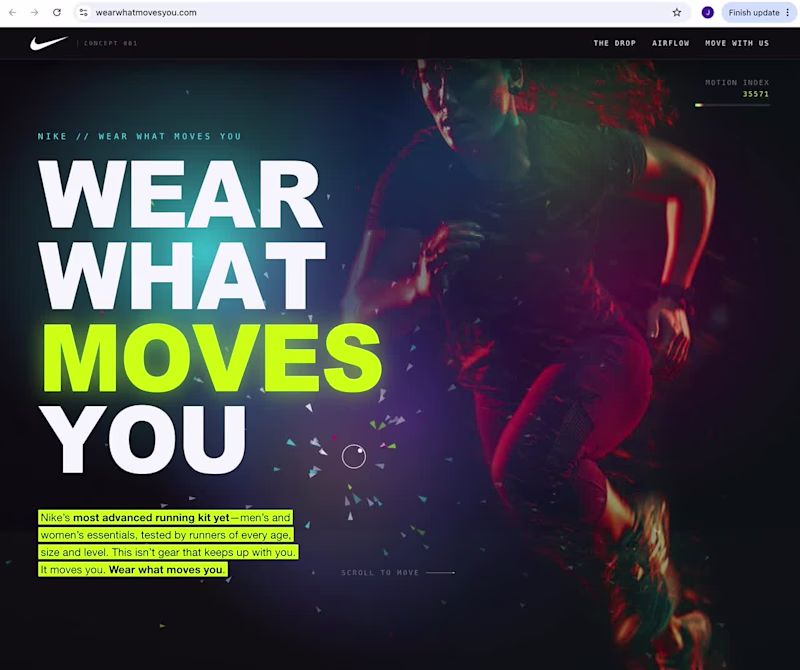Click the CONCEPT 001 label
Screen dimensions: 800x670
click(111, 43)
